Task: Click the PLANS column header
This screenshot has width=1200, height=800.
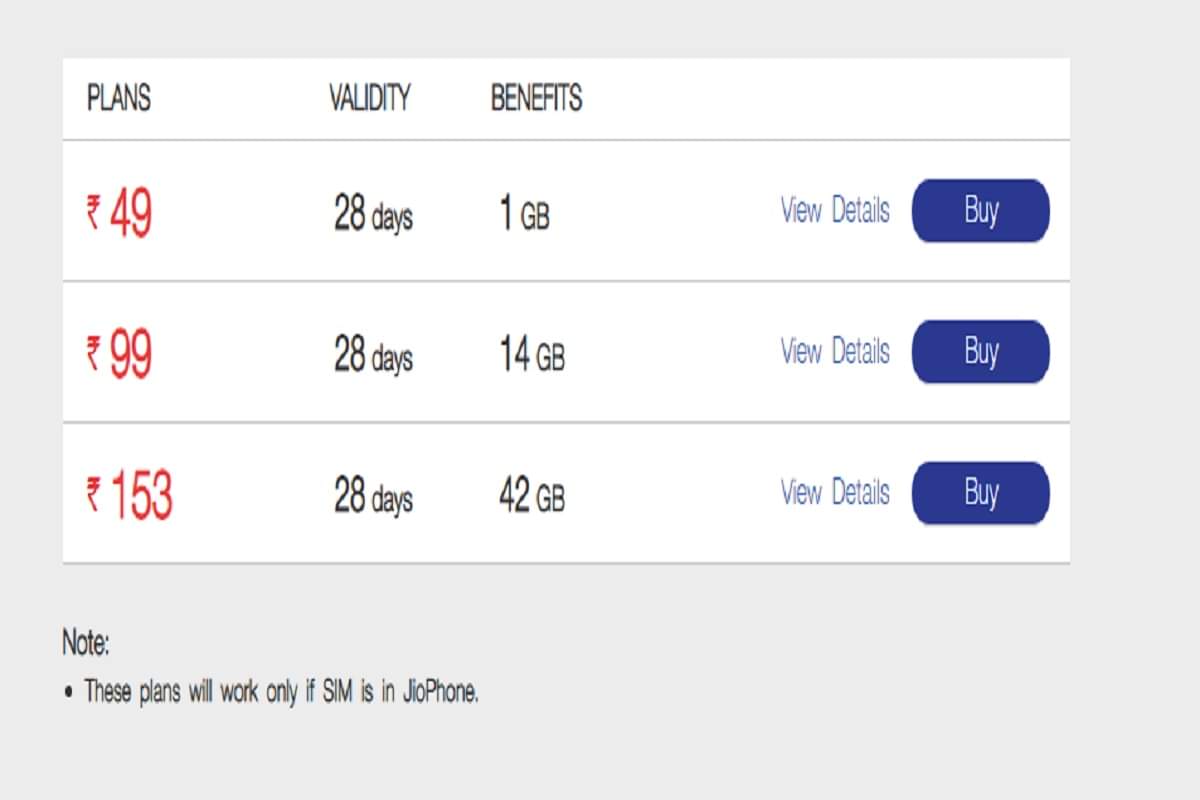Action: pos(119,98)
